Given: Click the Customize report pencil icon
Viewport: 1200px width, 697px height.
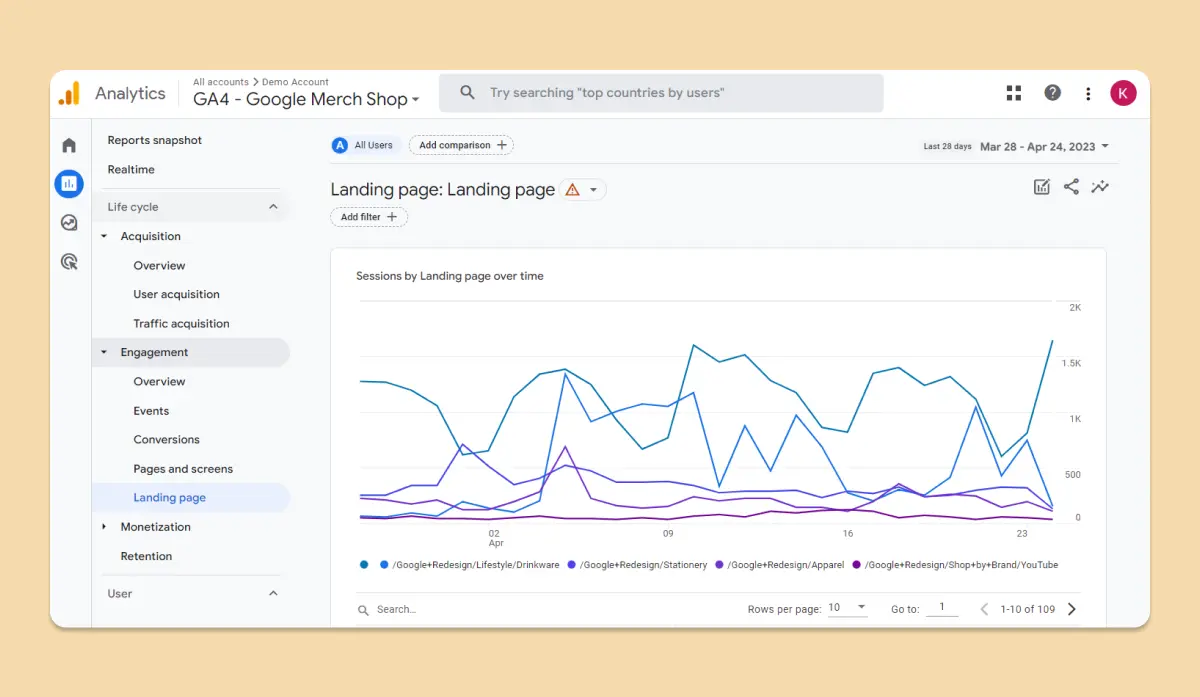Looking at the screenshot, I should click(x=1042, y=187).
